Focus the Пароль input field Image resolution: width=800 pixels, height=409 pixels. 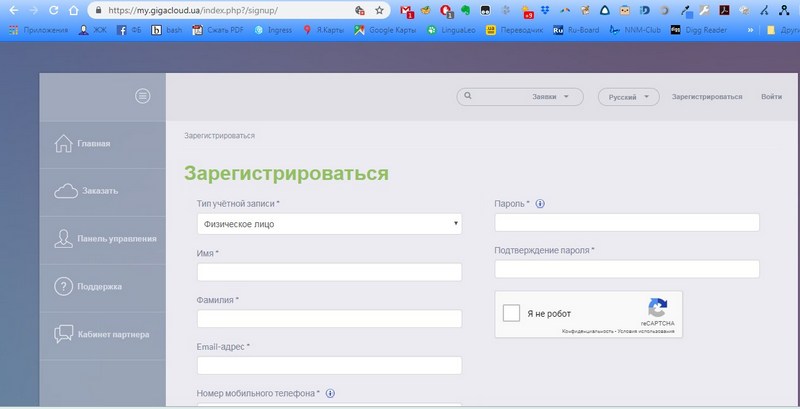(x=627, y=222)
